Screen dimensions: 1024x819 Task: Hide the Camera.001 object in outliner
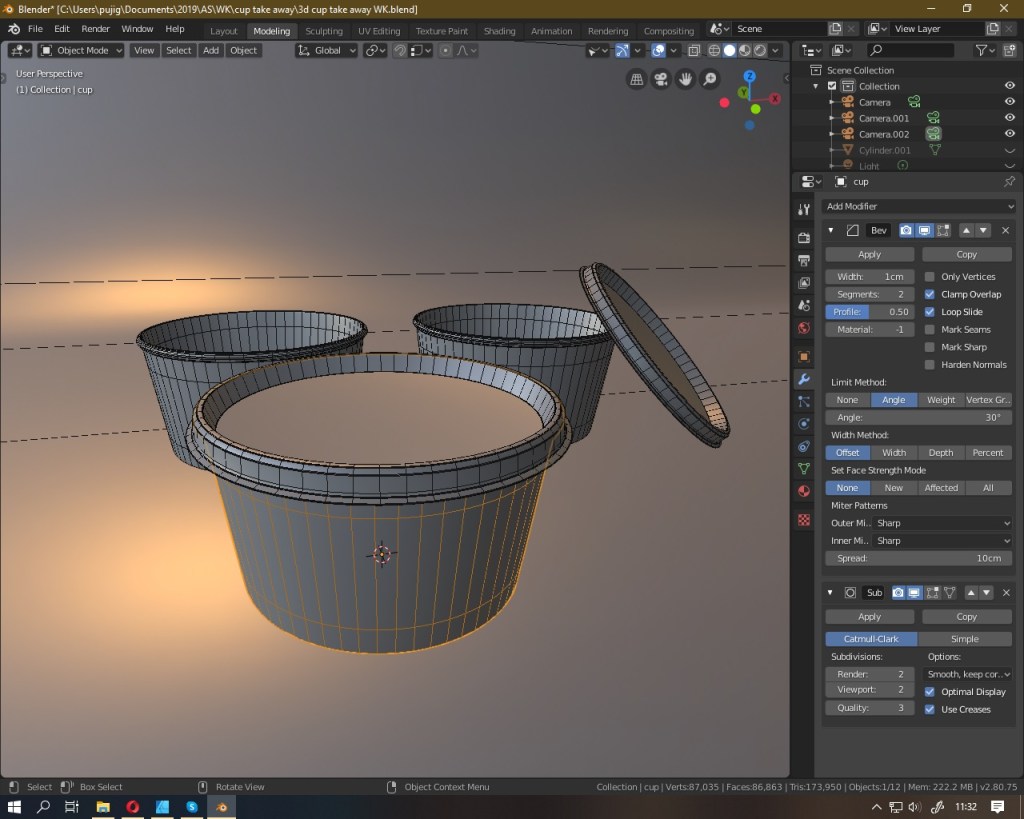coord(1009,118)
